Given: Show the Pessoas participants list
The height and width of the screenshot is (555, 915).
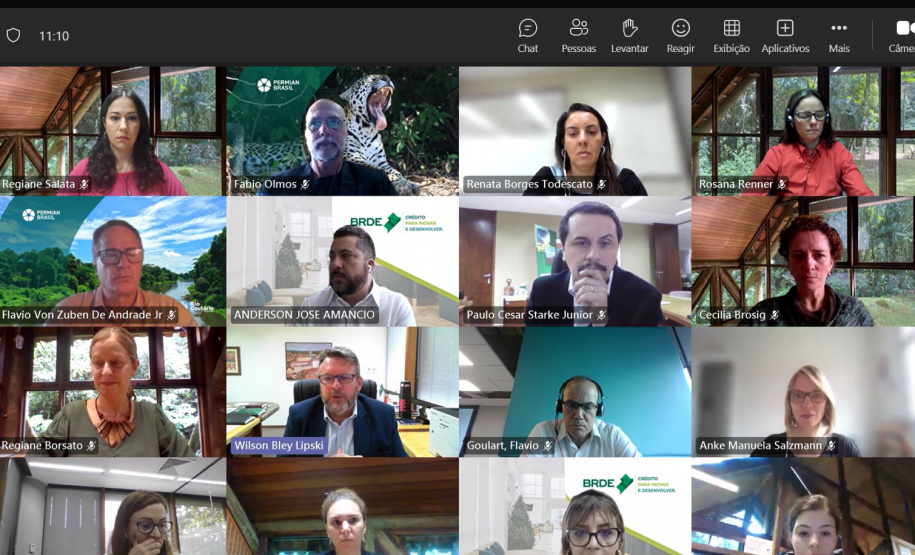Looking at the screenshot, I should 578,36.
